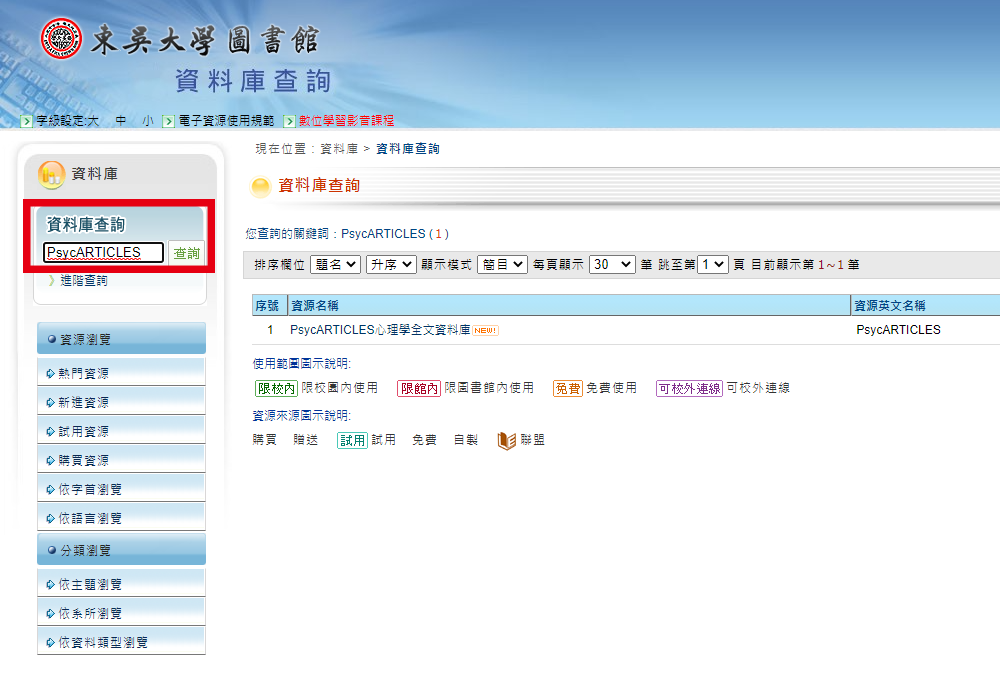Open the 題名 sort field dropdown
The image size is (1000, 687).
coord(336,265)
